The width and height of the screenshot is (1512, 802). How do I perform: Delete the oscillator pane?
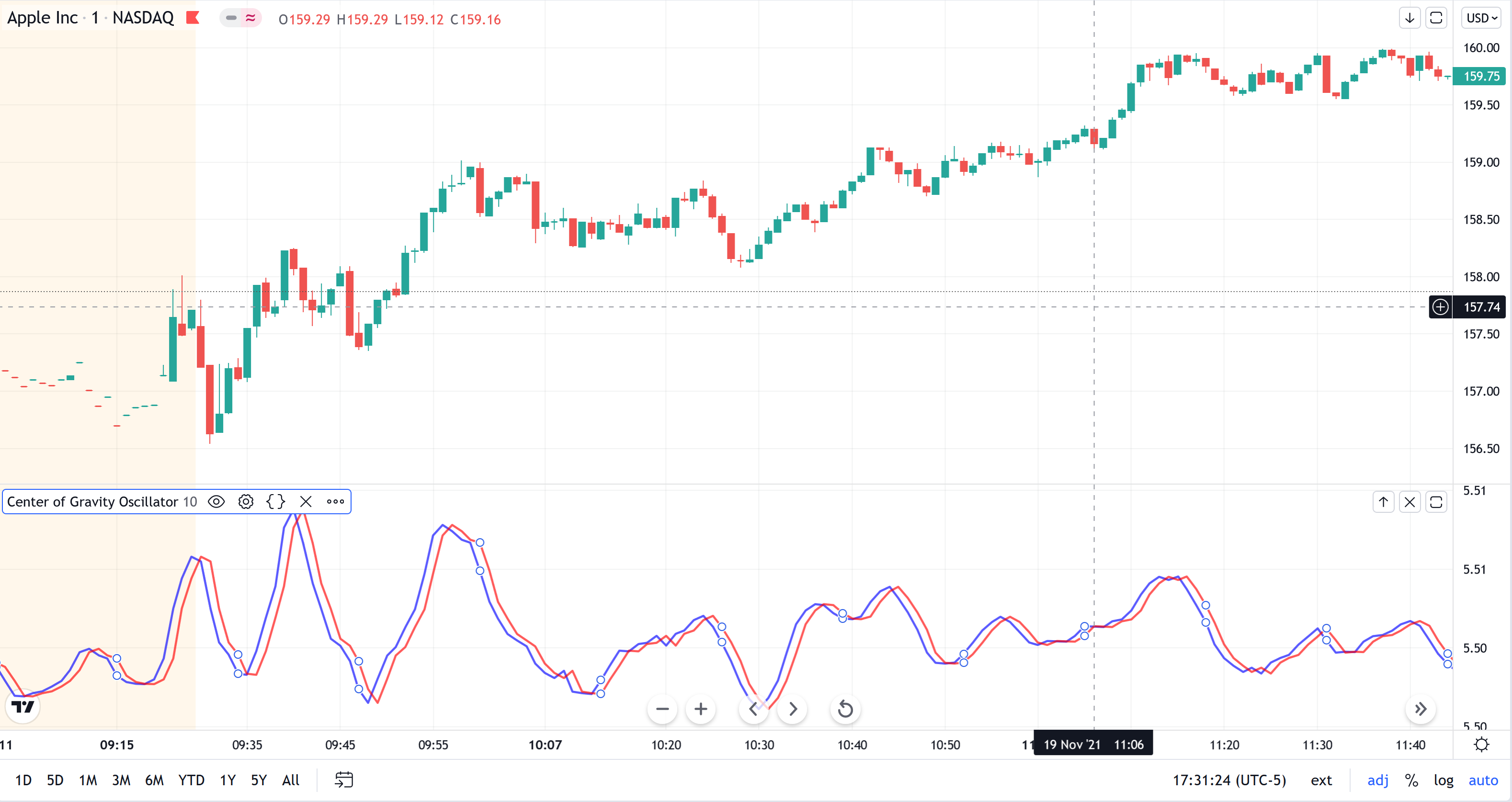(1410, 502)
